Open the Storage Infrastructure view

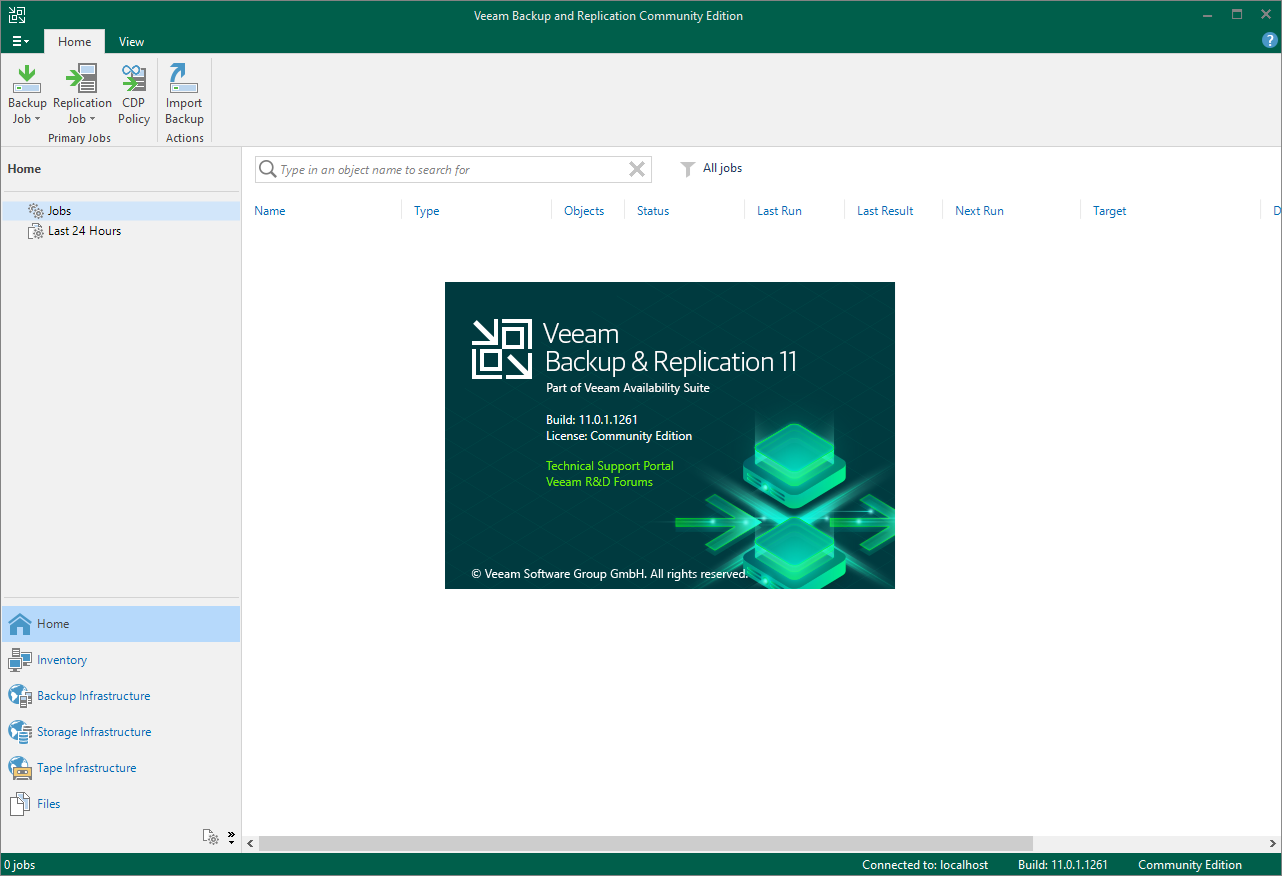[x=121, y=732]
